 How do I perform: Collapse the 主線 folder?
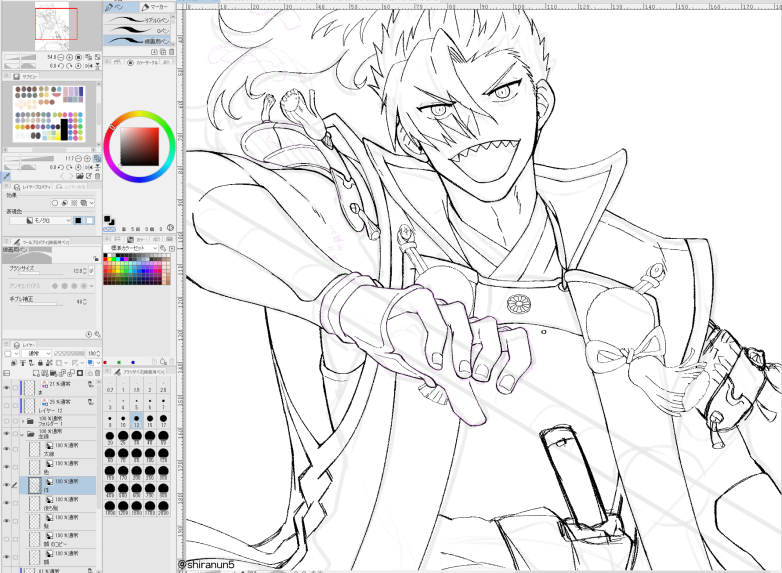coord(22,434)
